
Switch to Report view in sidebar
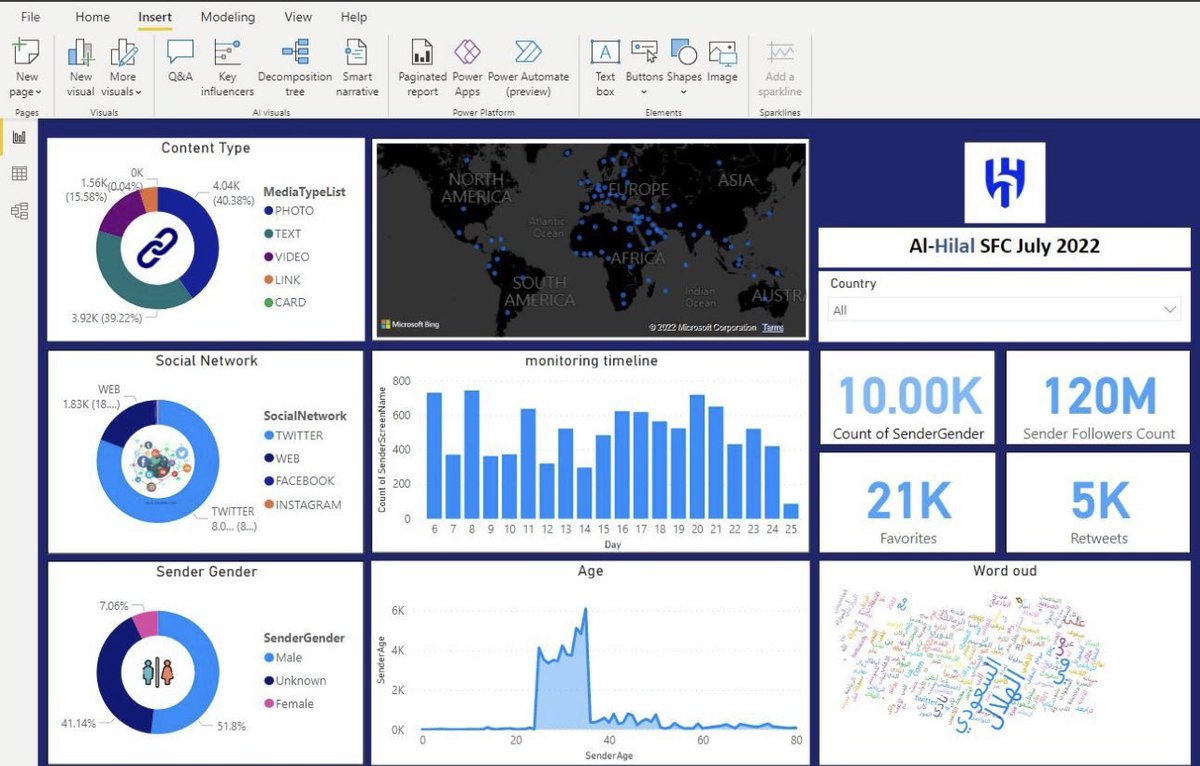(19, 137)
